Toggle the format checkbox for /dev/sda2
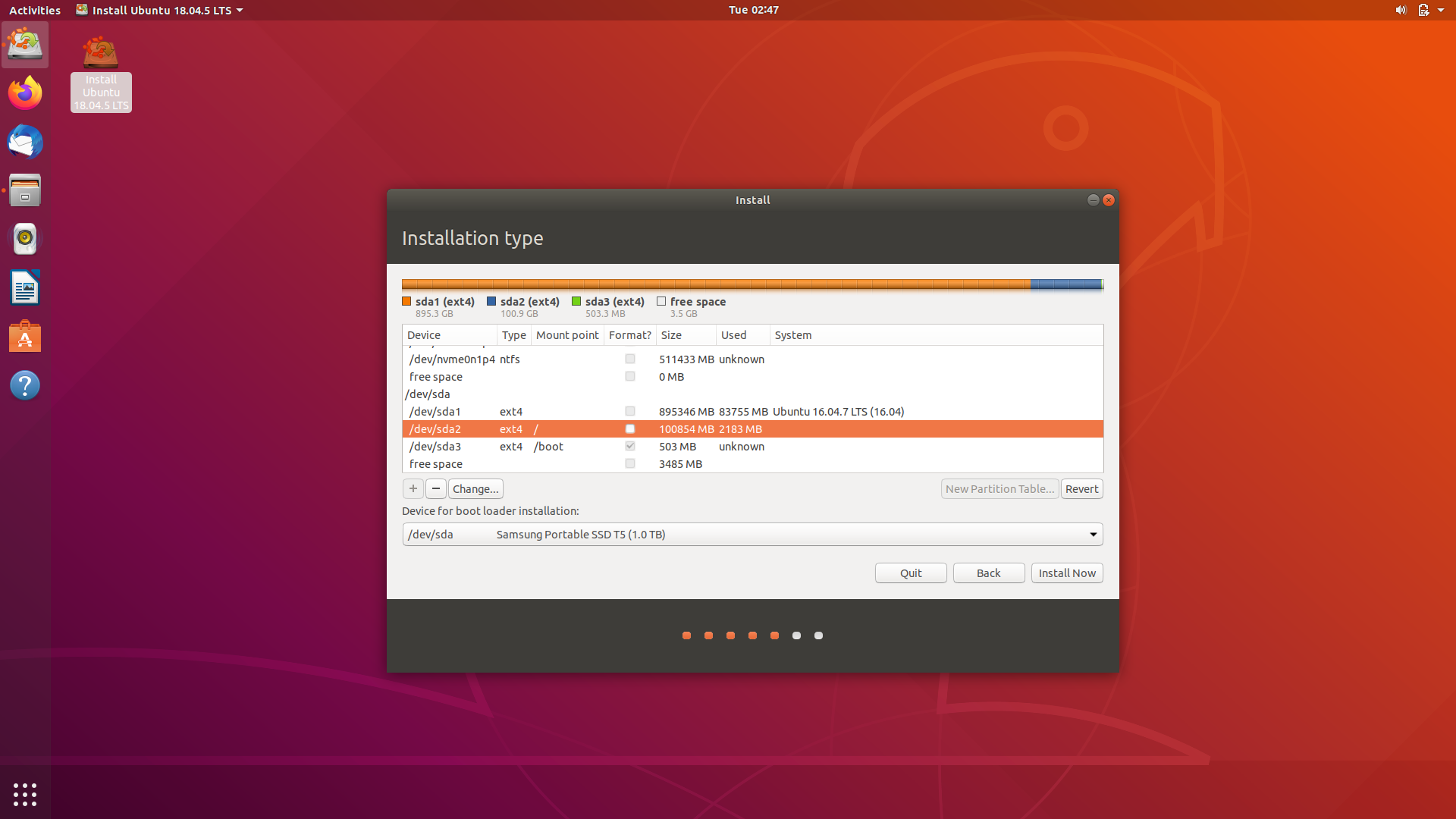This screenshot has width=1456, height=819. (x=629, y=429)
